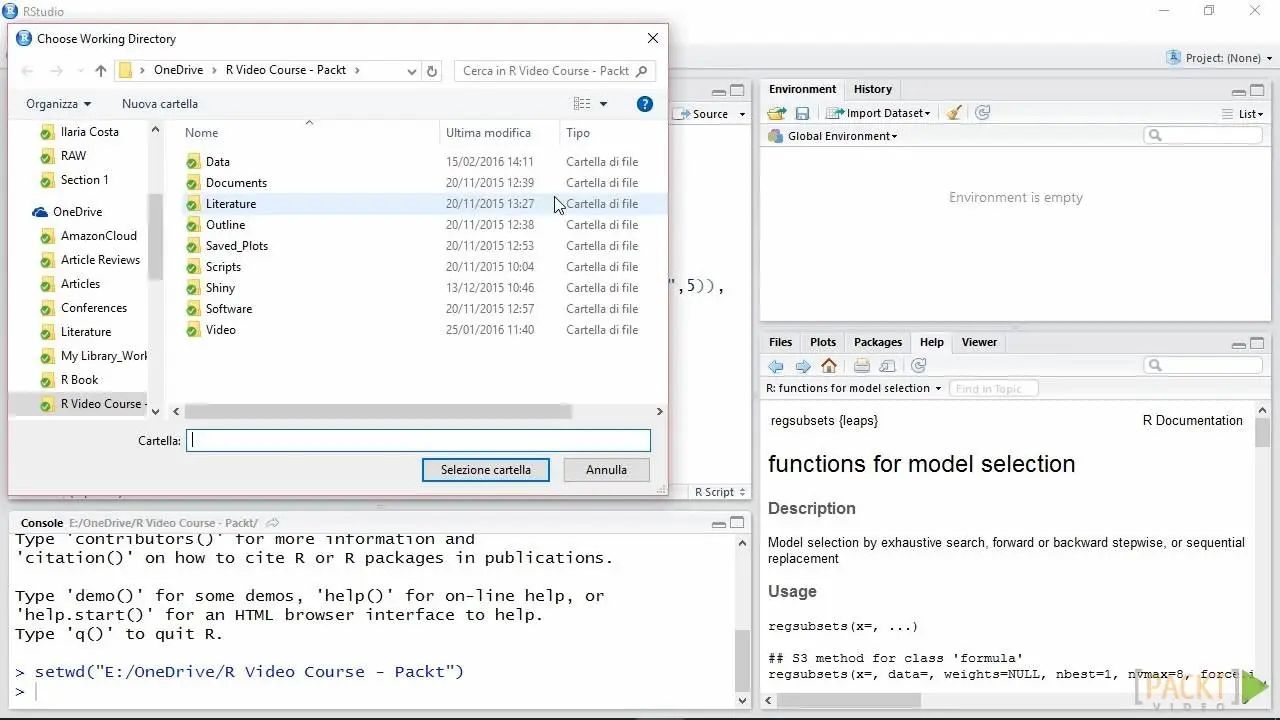Minimize the Console pane
The height and width of the screenshot is (720, 1280).
[719, 523]
